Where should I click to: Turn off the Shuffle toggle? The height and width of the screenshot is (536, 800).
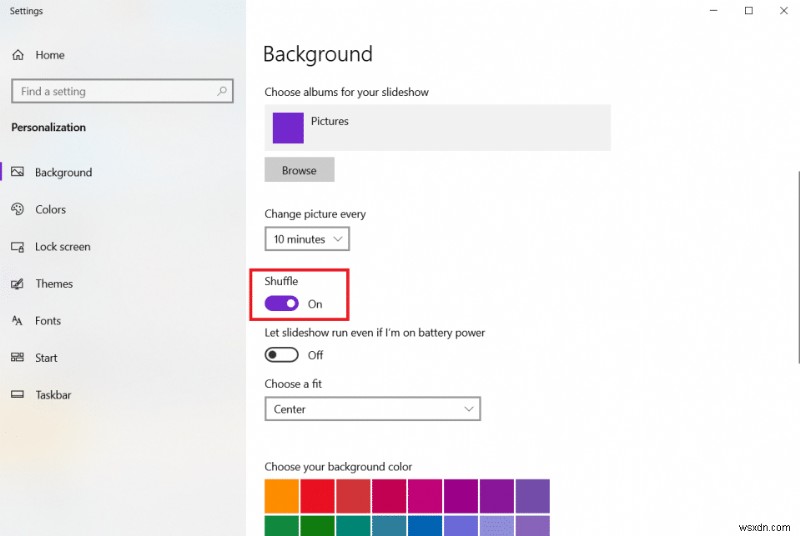coord(281,304)
